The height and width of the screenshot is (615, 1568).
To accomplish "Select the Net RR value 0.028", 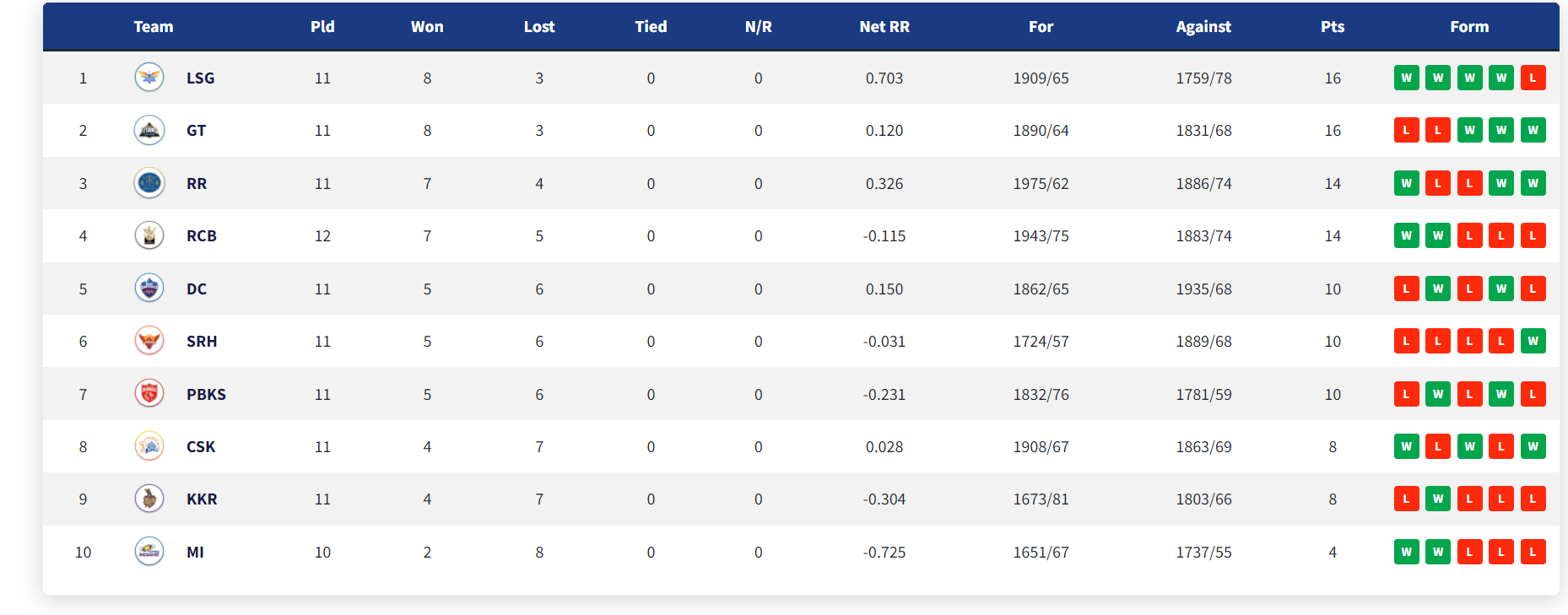I will 884,446.
